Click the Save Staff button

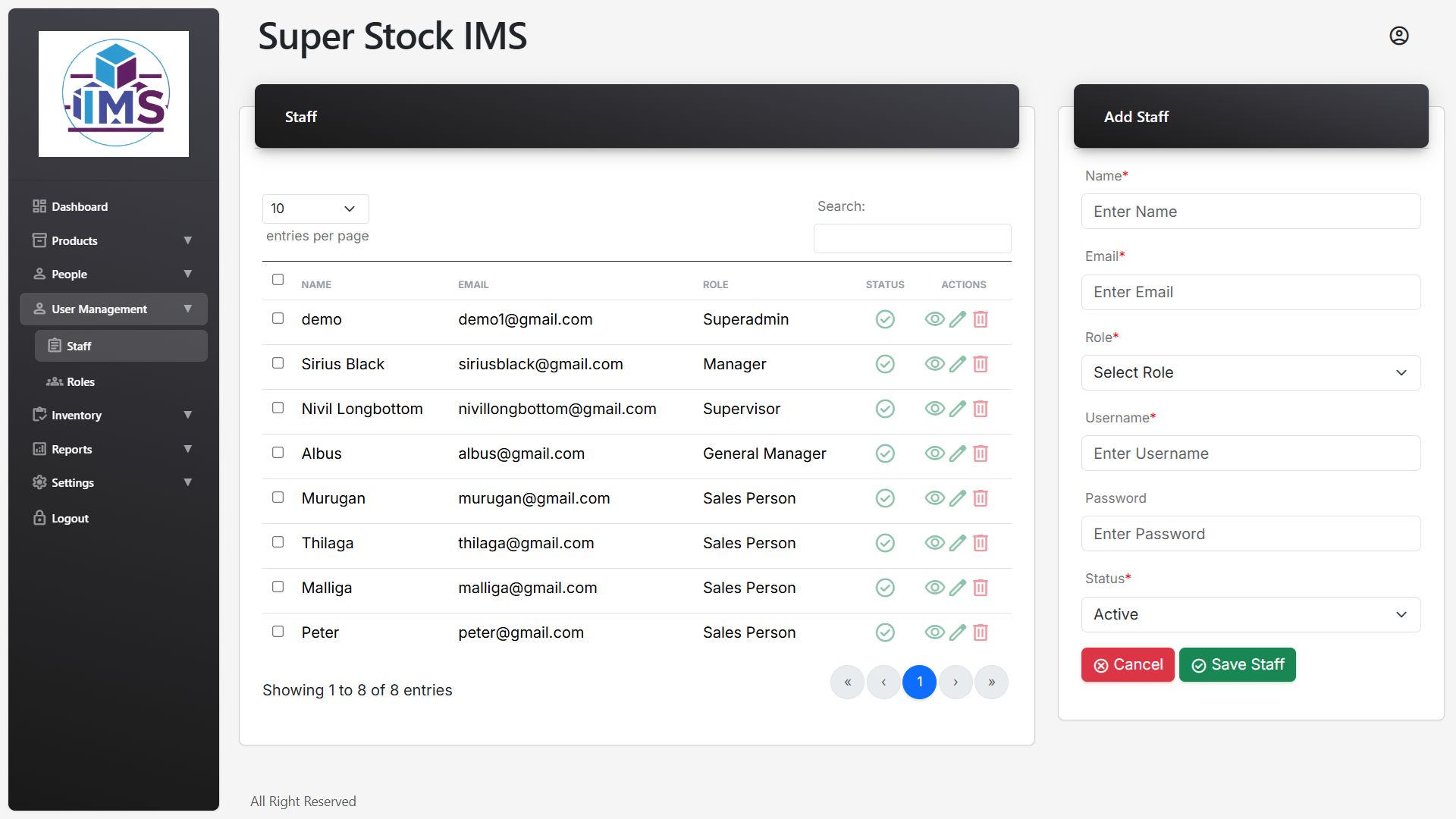coord(1237,665)
